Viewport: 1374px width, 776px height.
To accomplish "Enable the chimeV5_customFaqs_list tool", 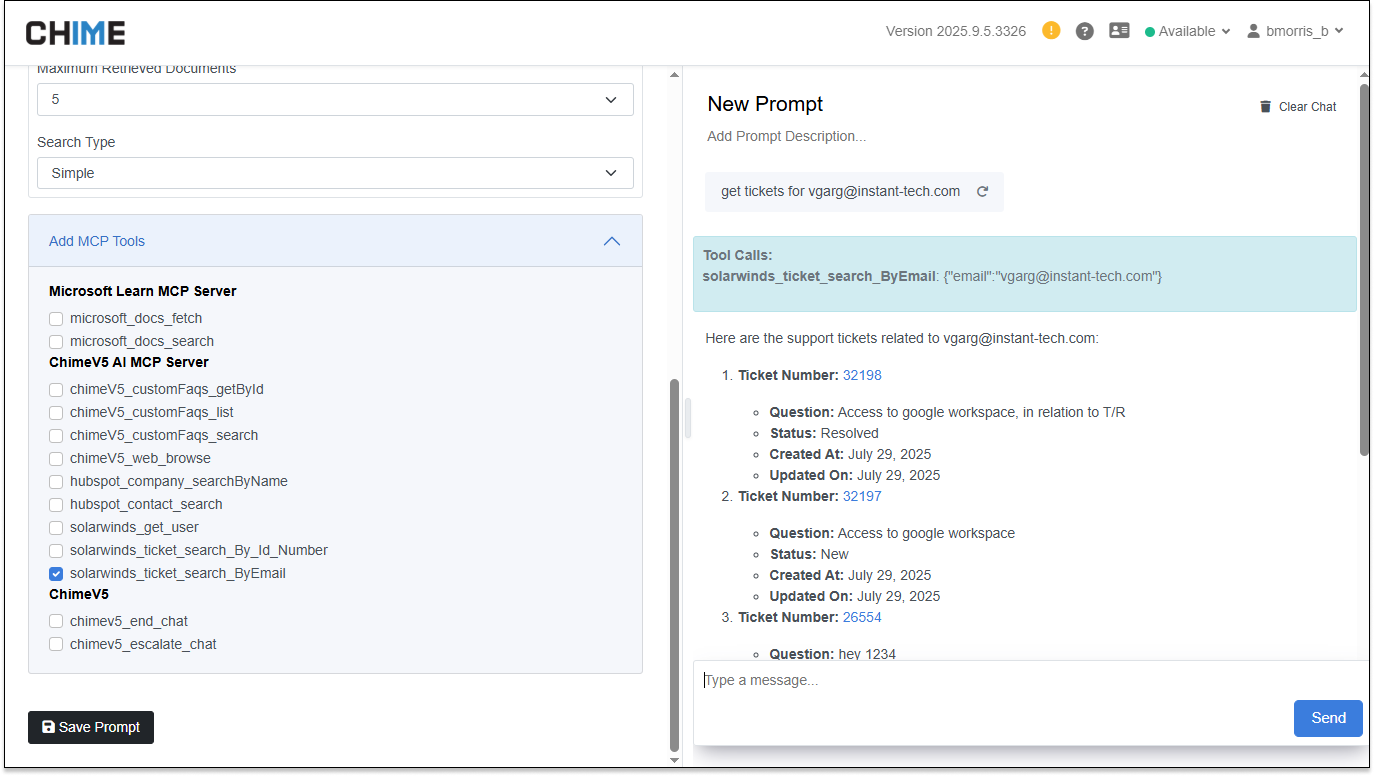I will 56,412.
